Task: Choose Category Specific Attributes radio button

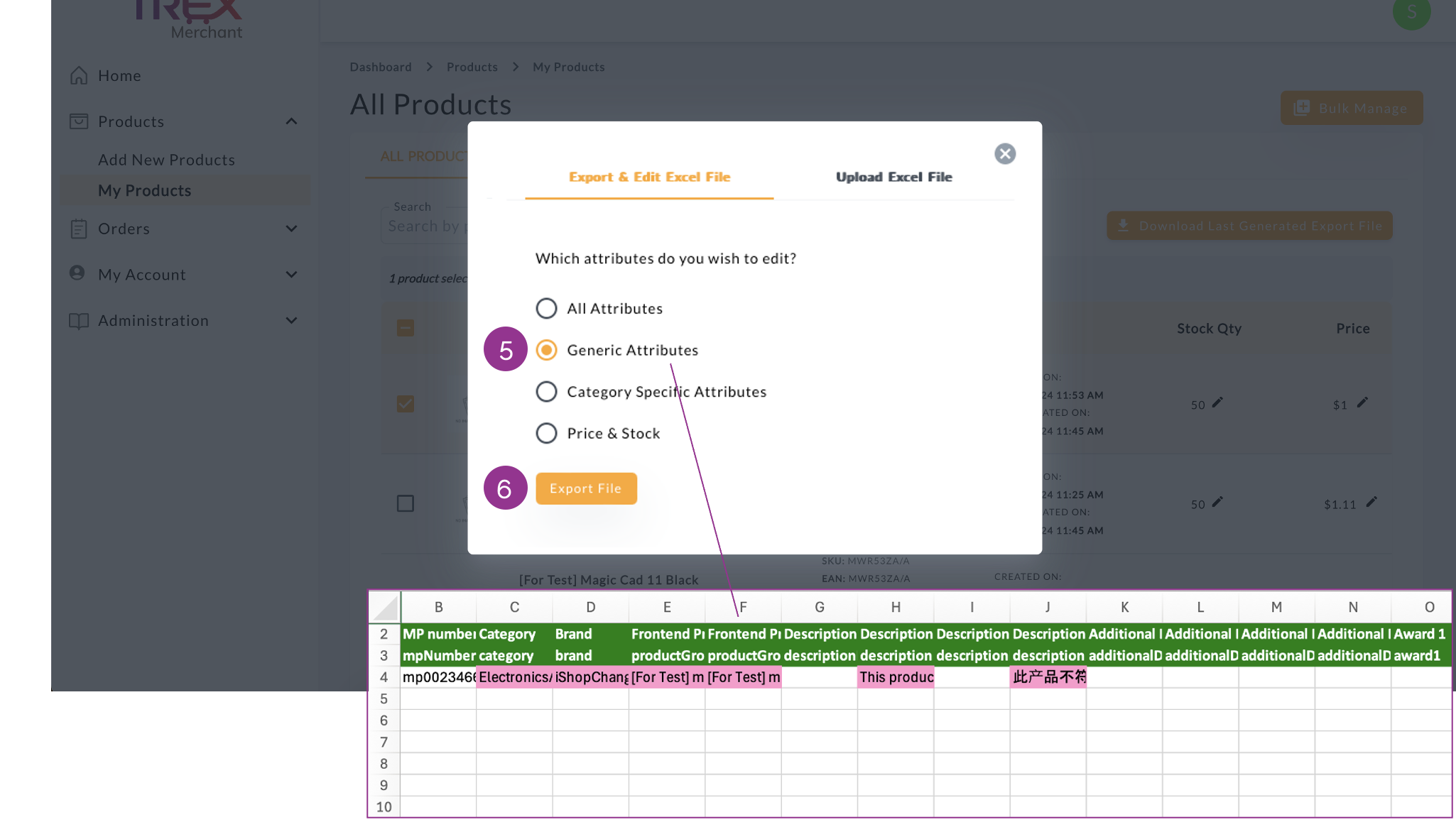Action: [546, 392]
